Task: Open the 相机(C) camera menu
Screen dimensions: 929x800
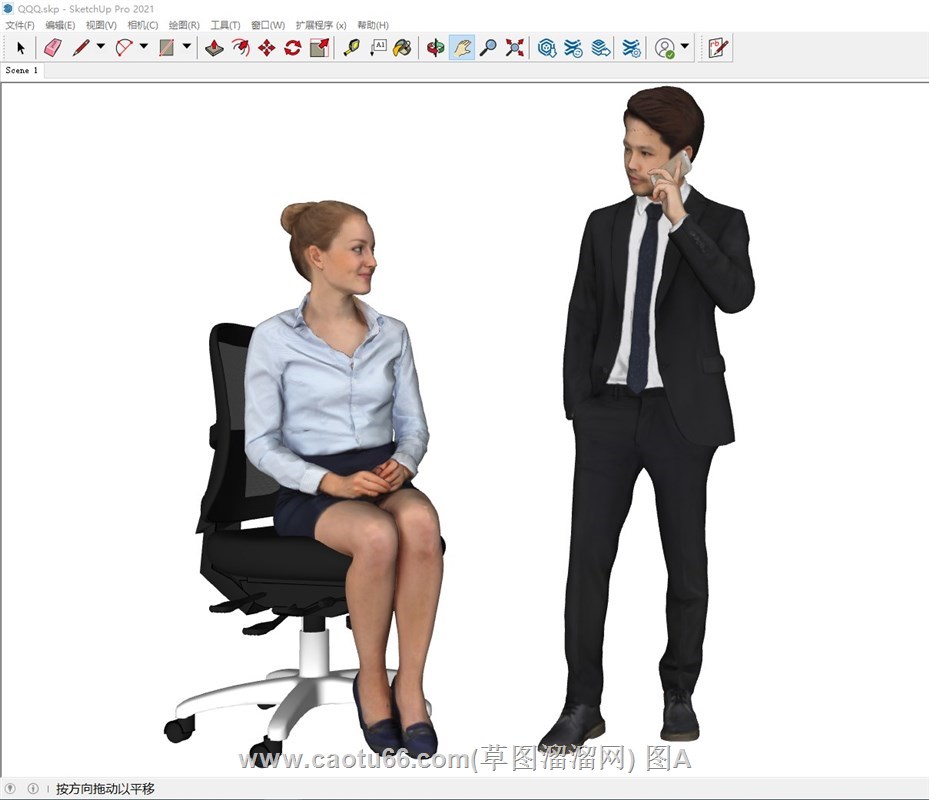Action: [x=143, y=25]
